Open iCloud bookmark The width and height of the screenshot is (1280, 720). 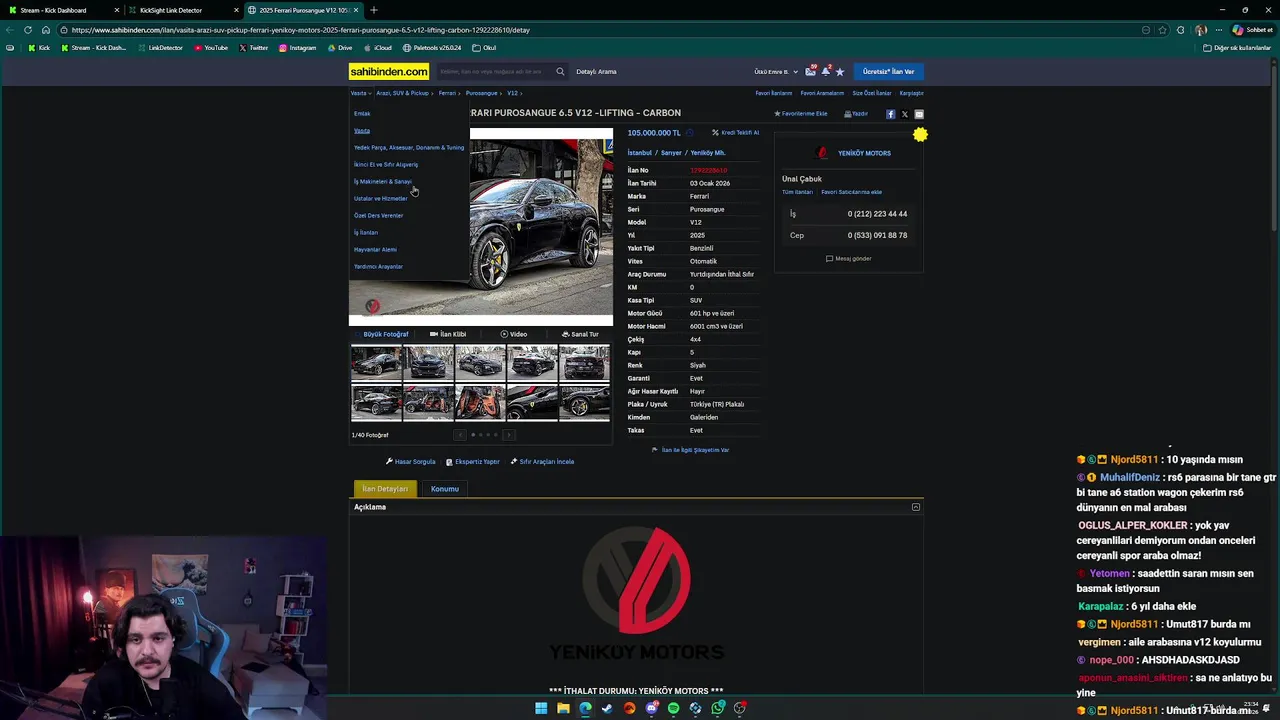pyautogui.click(x=377, y=47)
